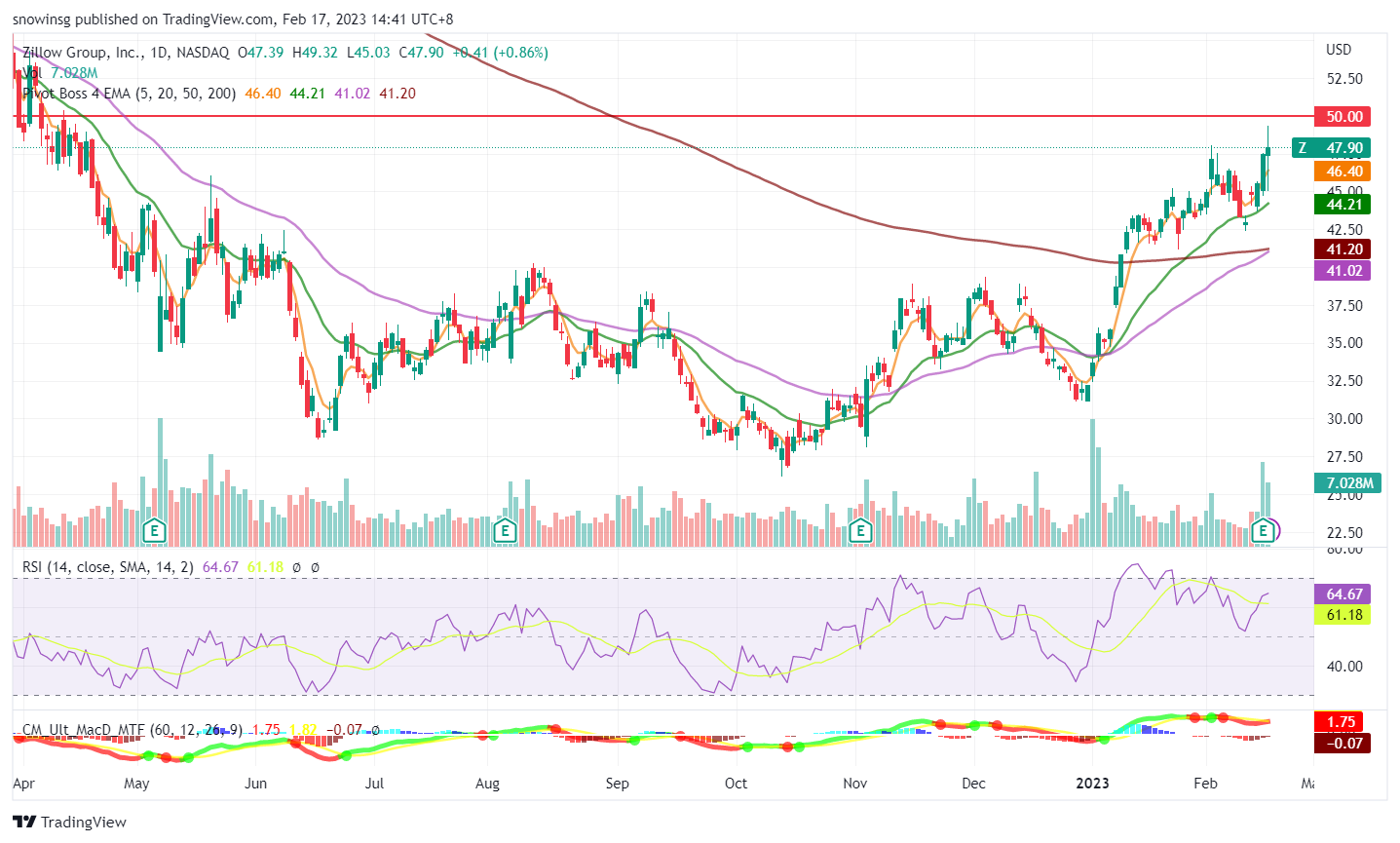Click Aug on the time axis
Viewport: 1400px width, 843px height.
pos(487,784)
